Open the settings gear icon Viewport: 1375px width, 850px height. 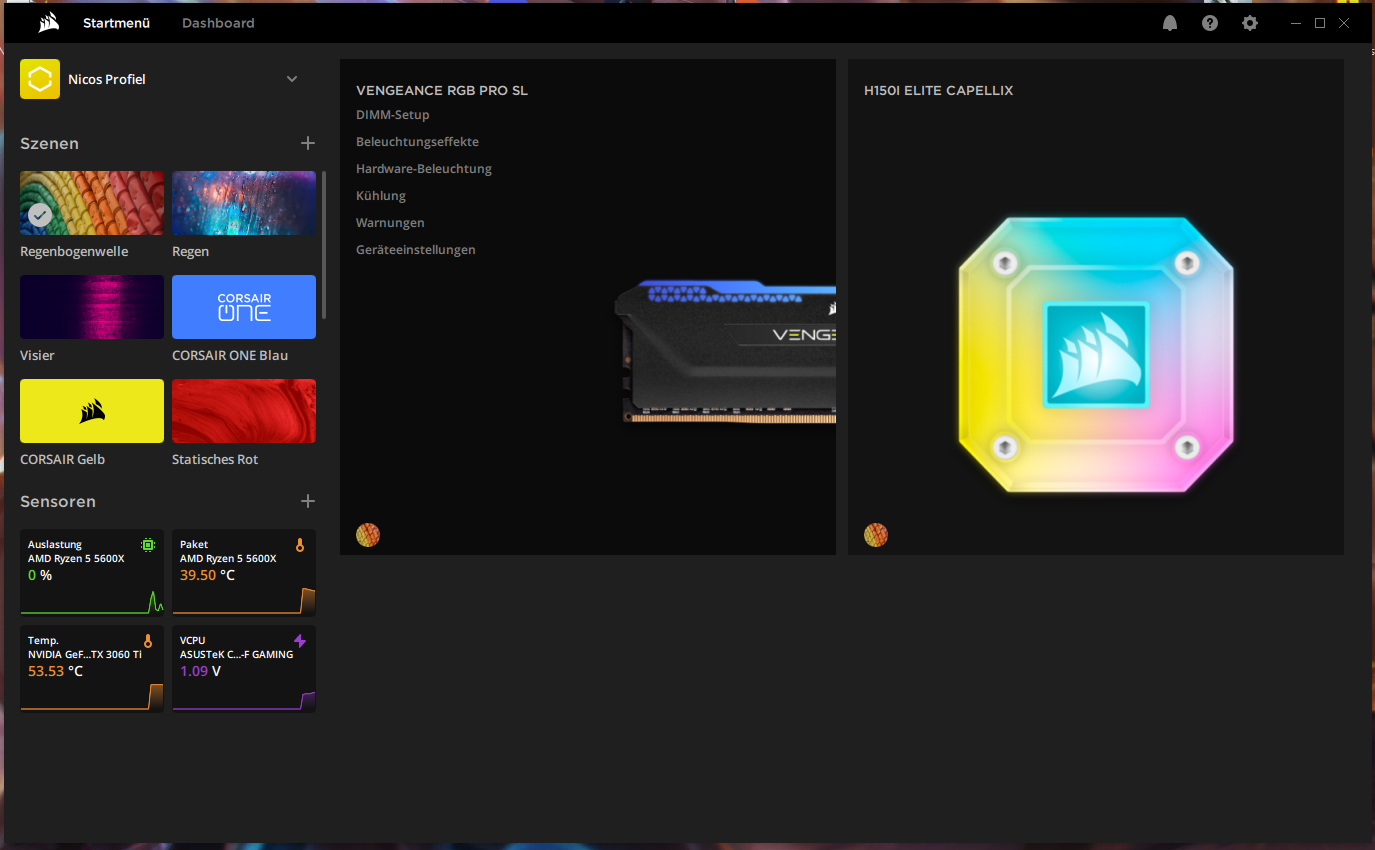(x=1250, y=23)
